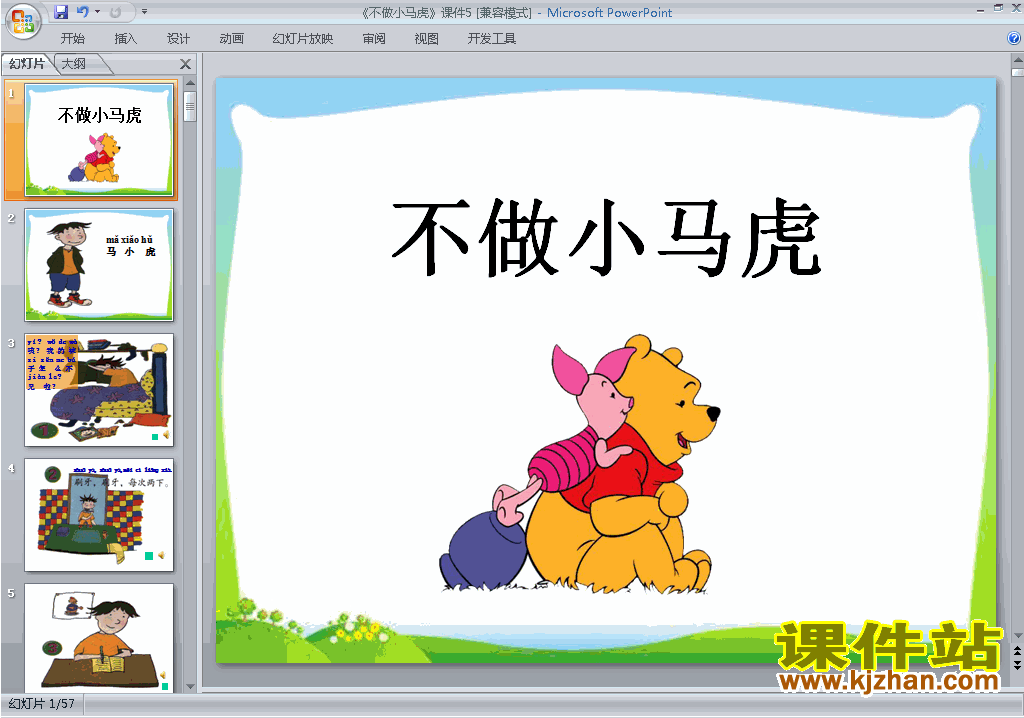Open the 动画 ribbon tab

click(x=232, y=39)
